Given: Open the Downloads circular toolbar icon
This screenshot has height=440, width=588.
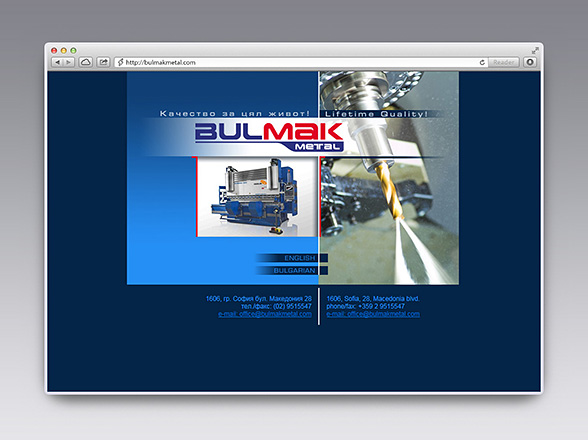Looking at the screenshot, I should (x=530, y=62).
